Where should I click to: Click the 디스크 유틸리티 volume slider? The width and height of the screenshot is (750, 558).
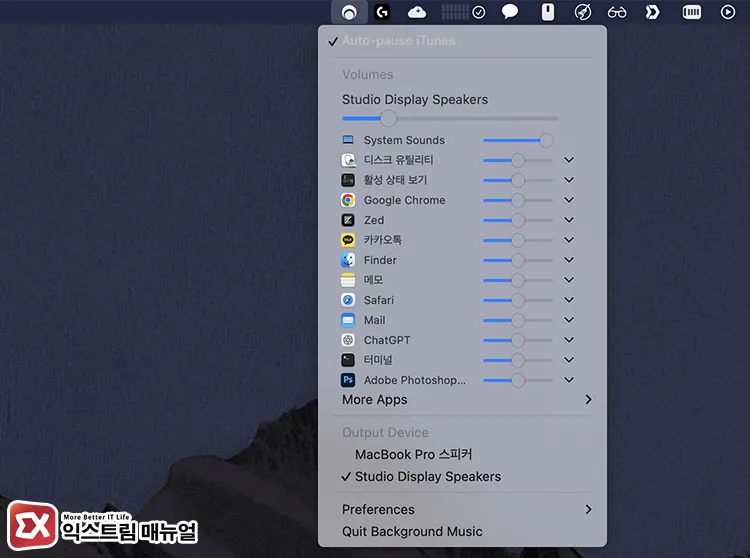pos(518,160)
